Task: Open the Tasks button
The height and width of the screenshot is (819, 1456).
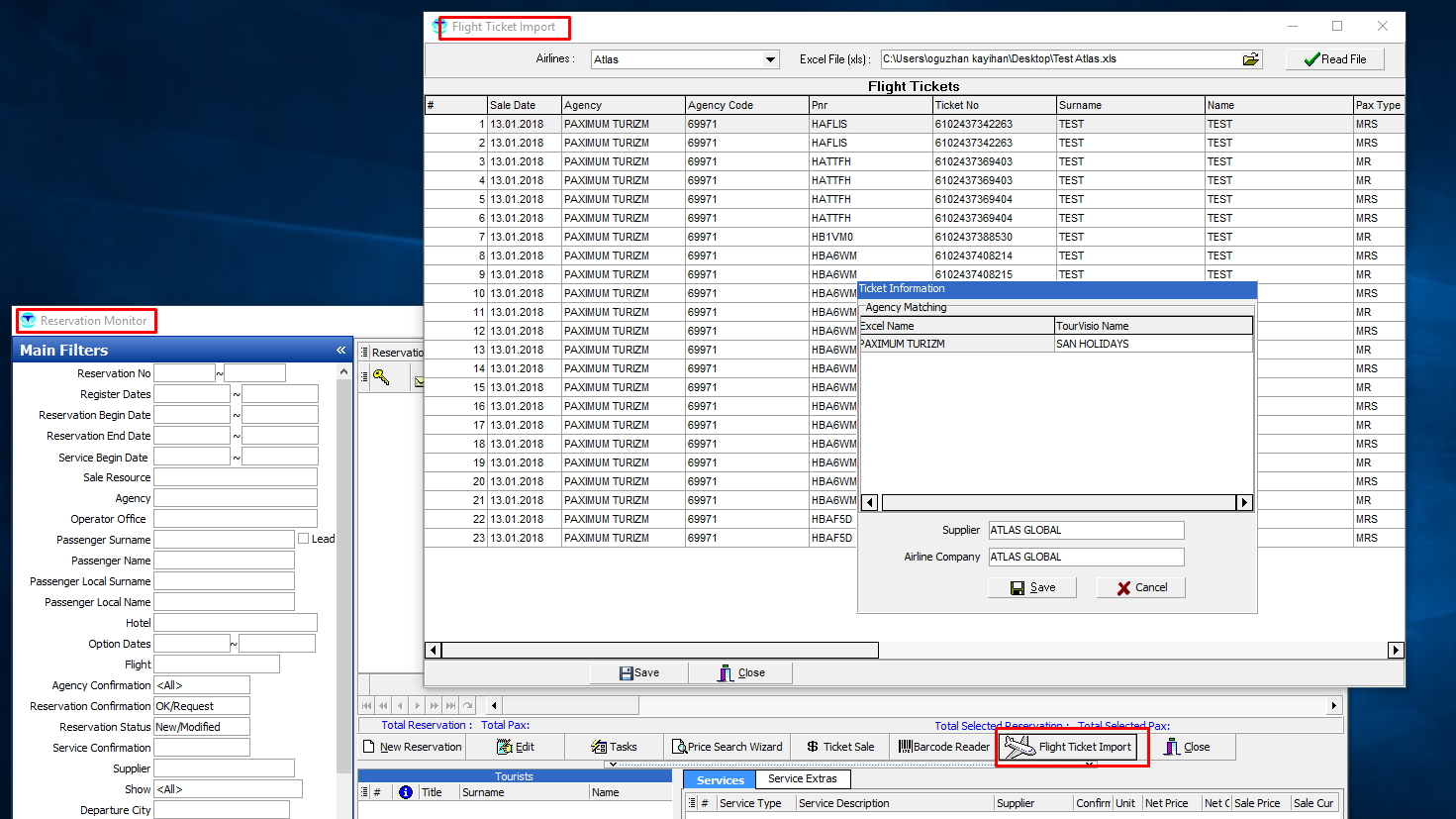Action: [x=614, y=747]
